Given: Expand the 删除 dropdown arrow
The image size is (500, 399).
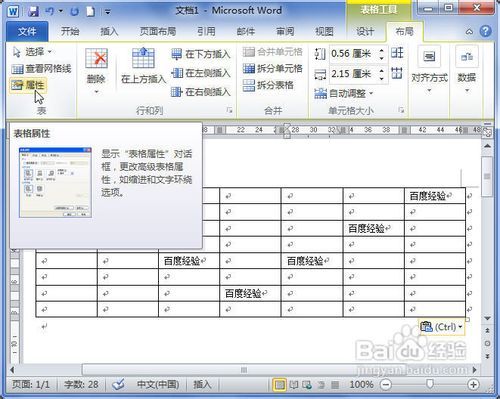Looking at the screenshot, I should 96,91.
